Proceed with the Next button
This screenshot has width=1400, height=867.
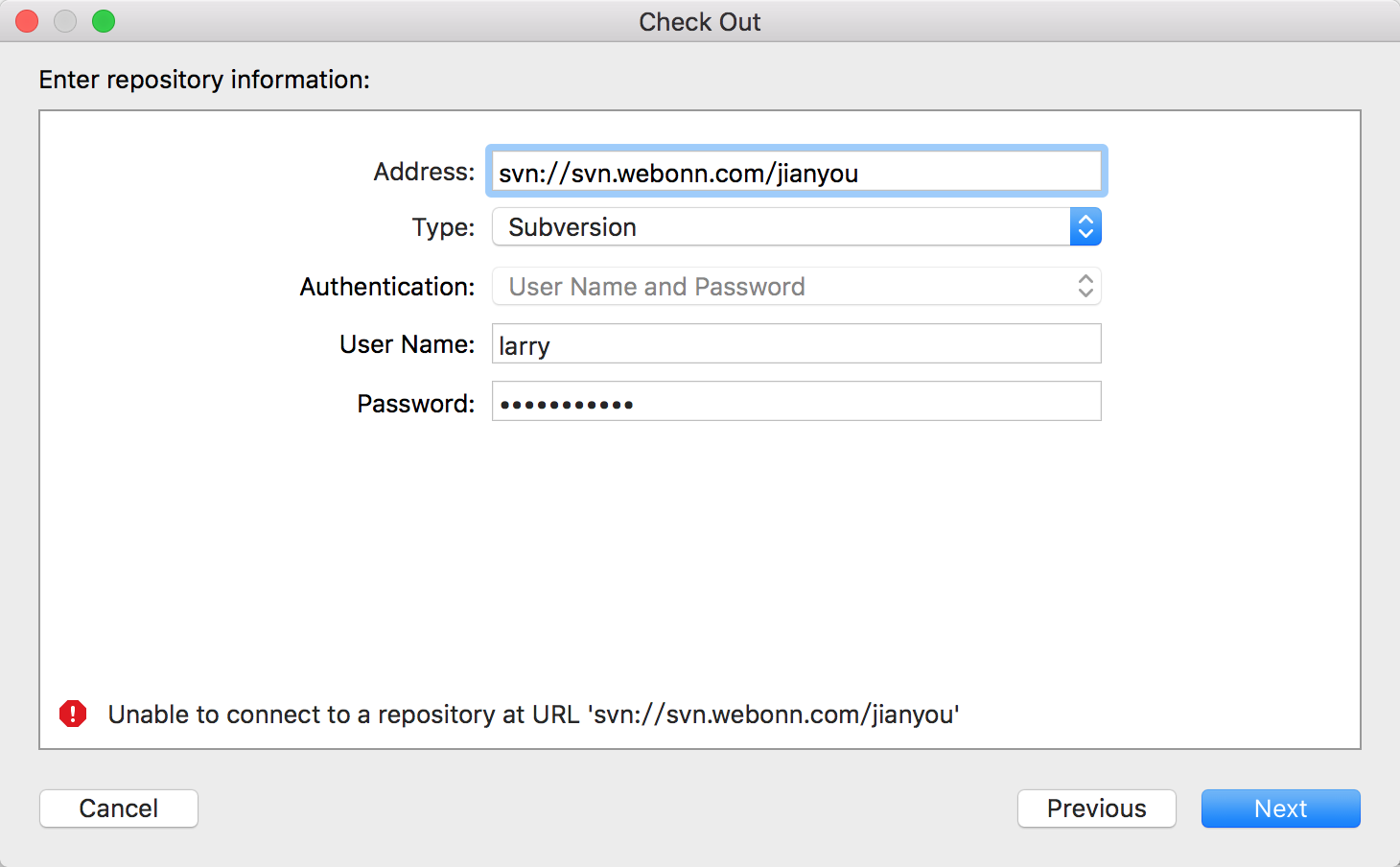point(1280,808)
